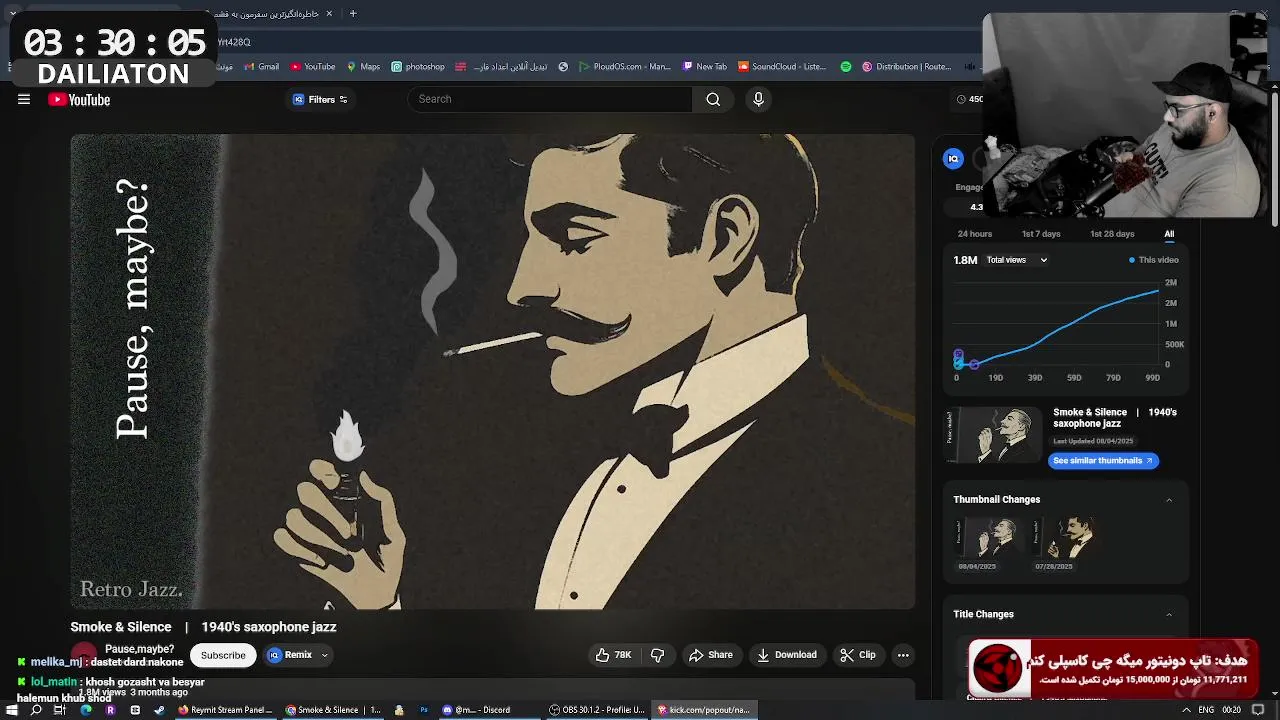Viewport: 1280px width, 720px height.
Task: Open the Total views dropdown
Action: pyautogui.click(x=1017, y=260)
